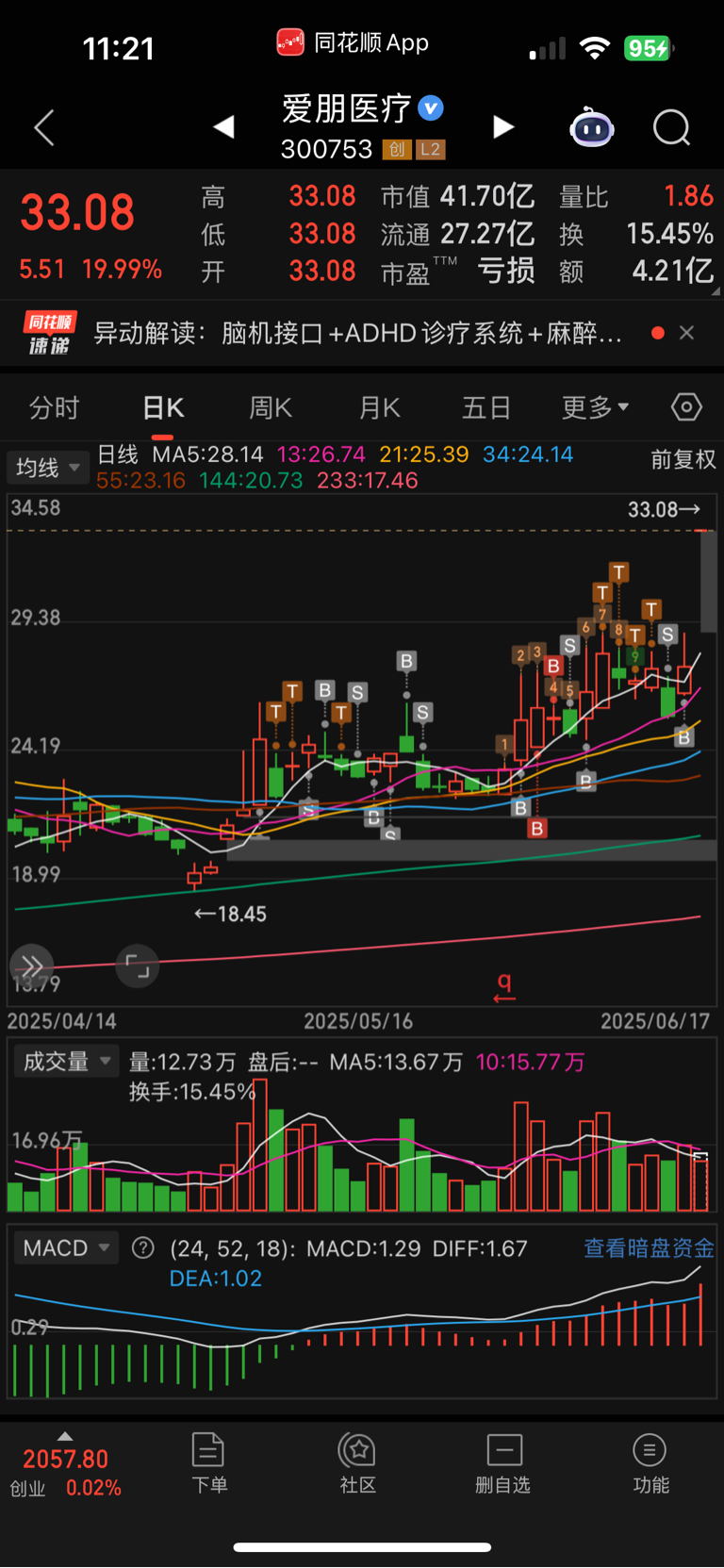Open the 均线 indicator dropdown
This screenshot has width=724, height=1568.
point(48,468)
